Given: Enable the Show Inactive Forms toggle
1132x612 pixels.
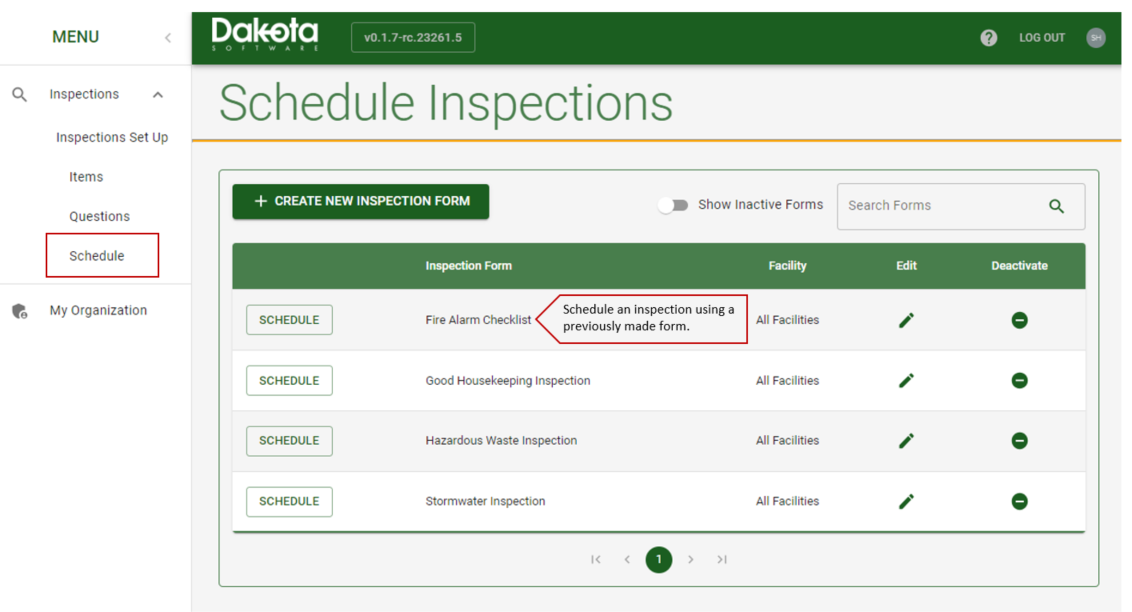Looking at the screenshot, I should click(x=673, y=204).
